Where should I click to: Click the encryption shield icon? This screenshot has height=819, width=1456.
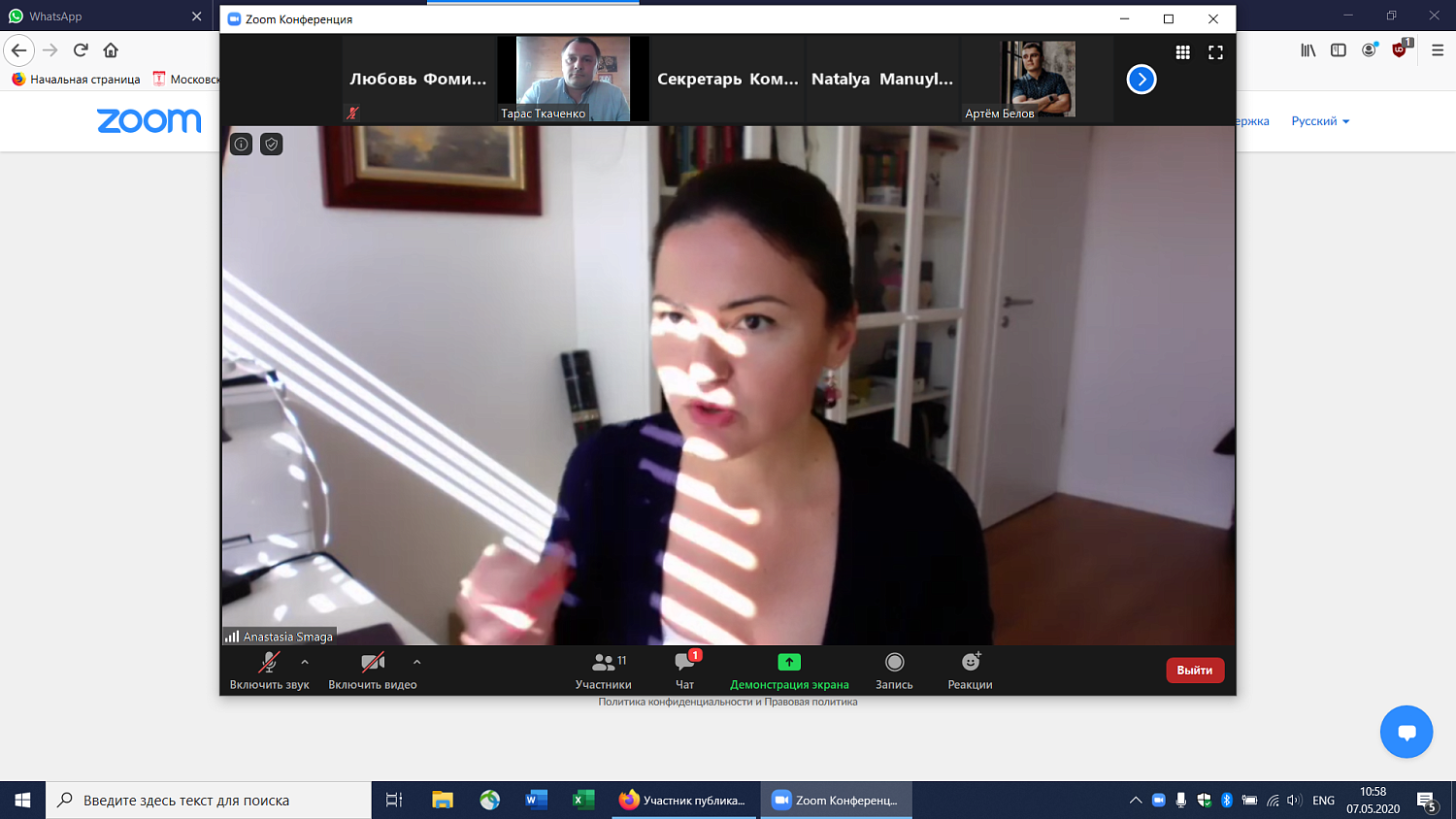[272, 145]
